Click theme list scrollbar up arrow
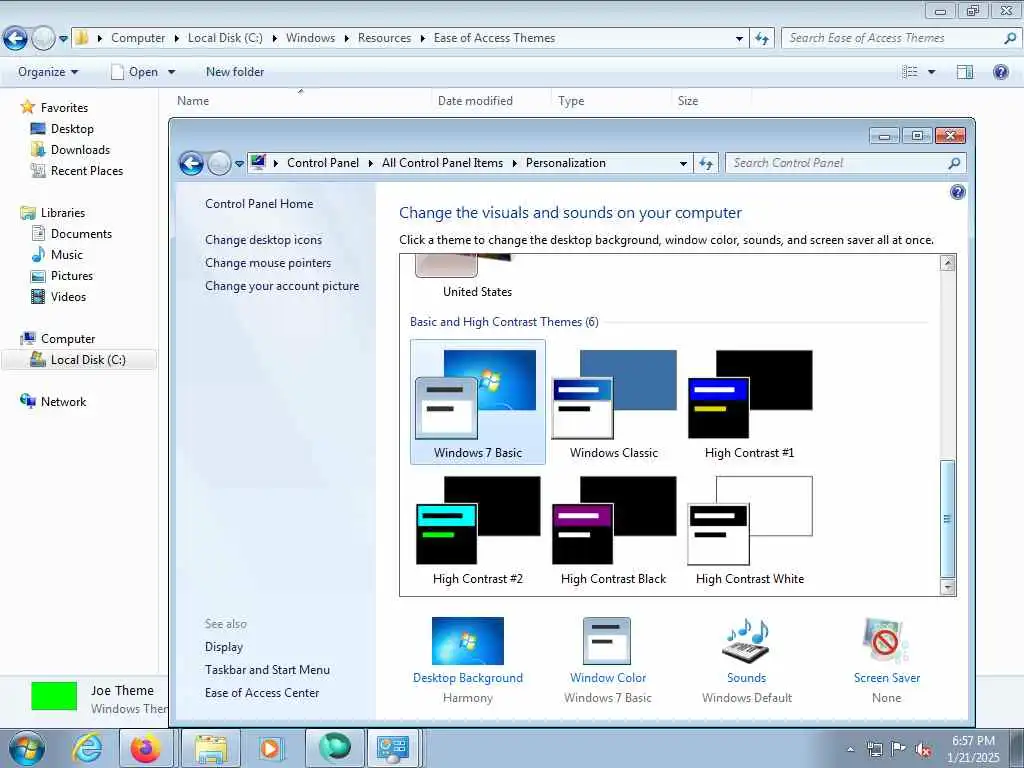Viewport: 1024px width, 768px height. pyautogui.click(x=948, y=263)
